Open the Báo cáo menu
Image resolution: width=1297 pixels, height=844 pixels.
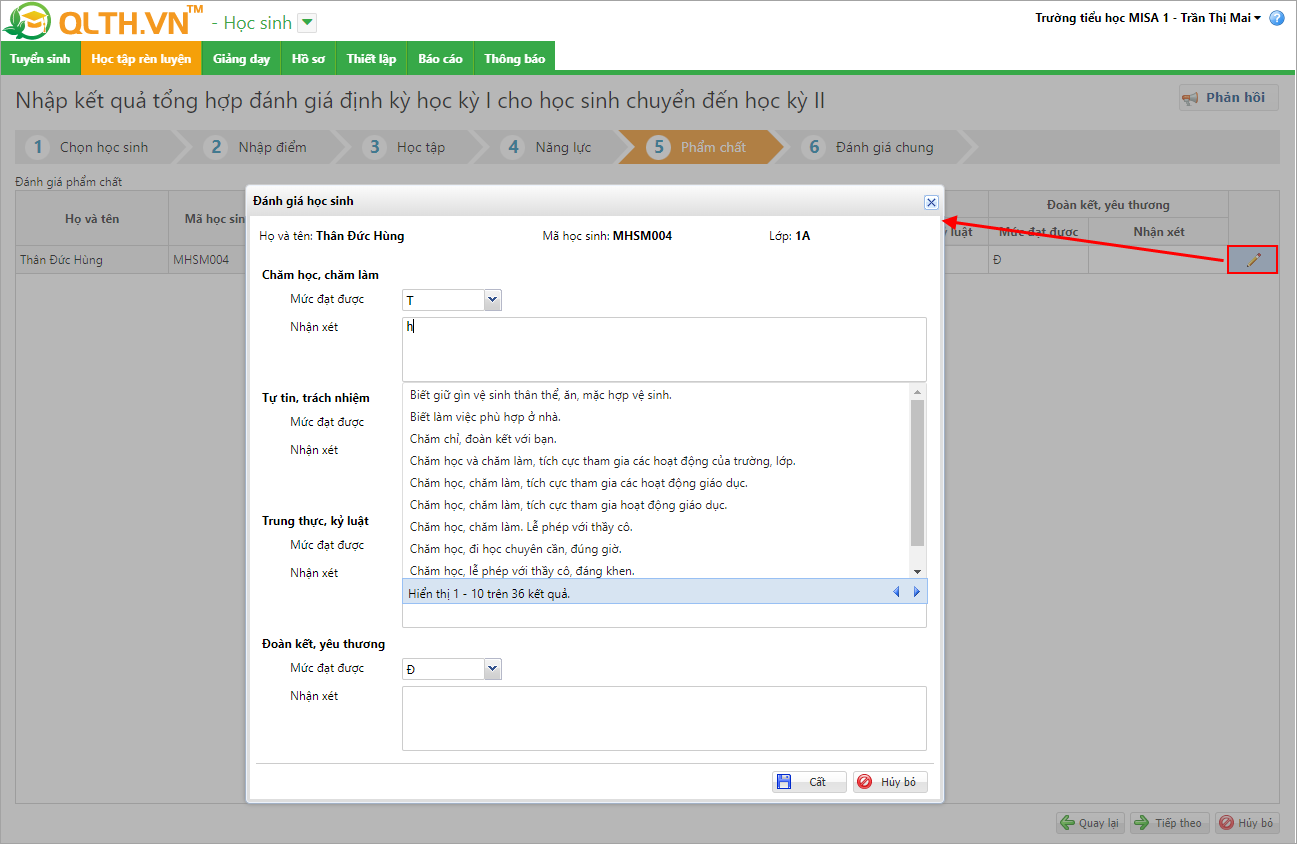pyautogui.click(x=440, y=58)
